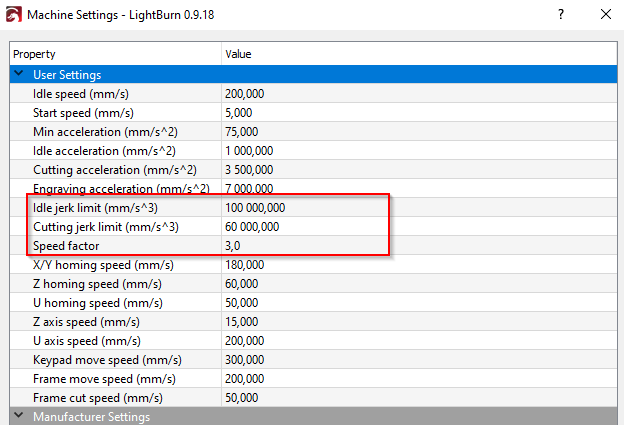Close the Machine Settings dialog
624x425 pixels.
click(x=606, y=14)
